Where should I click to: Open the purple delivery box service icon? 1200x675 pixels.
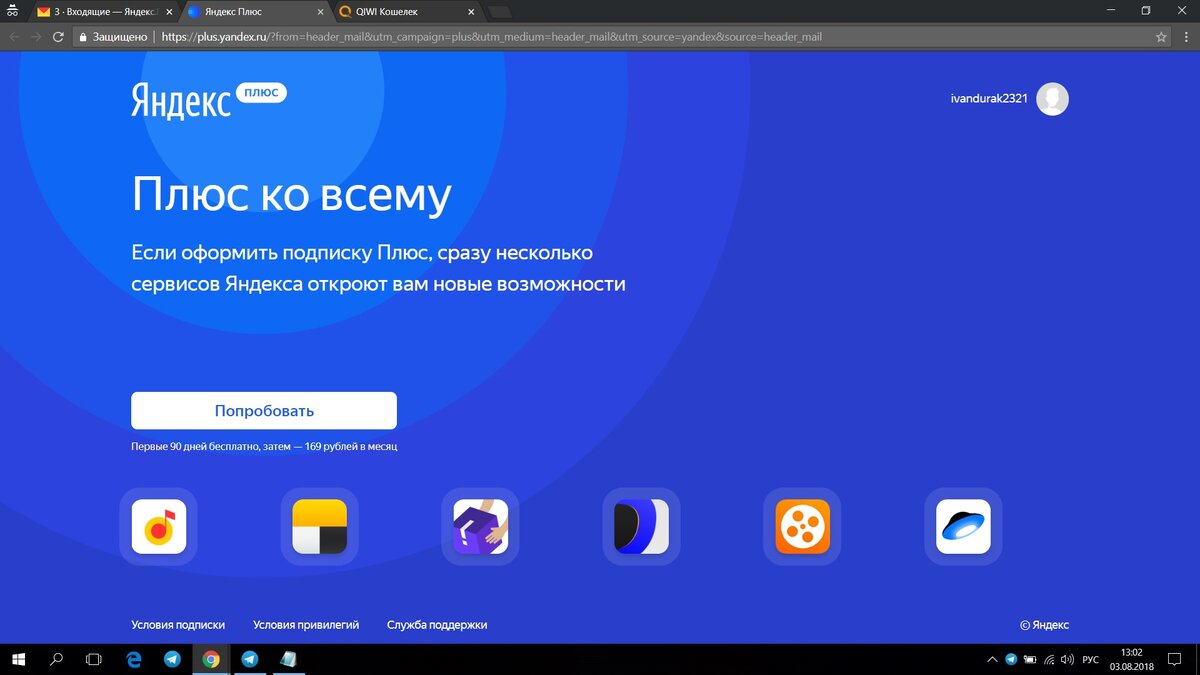481,526
